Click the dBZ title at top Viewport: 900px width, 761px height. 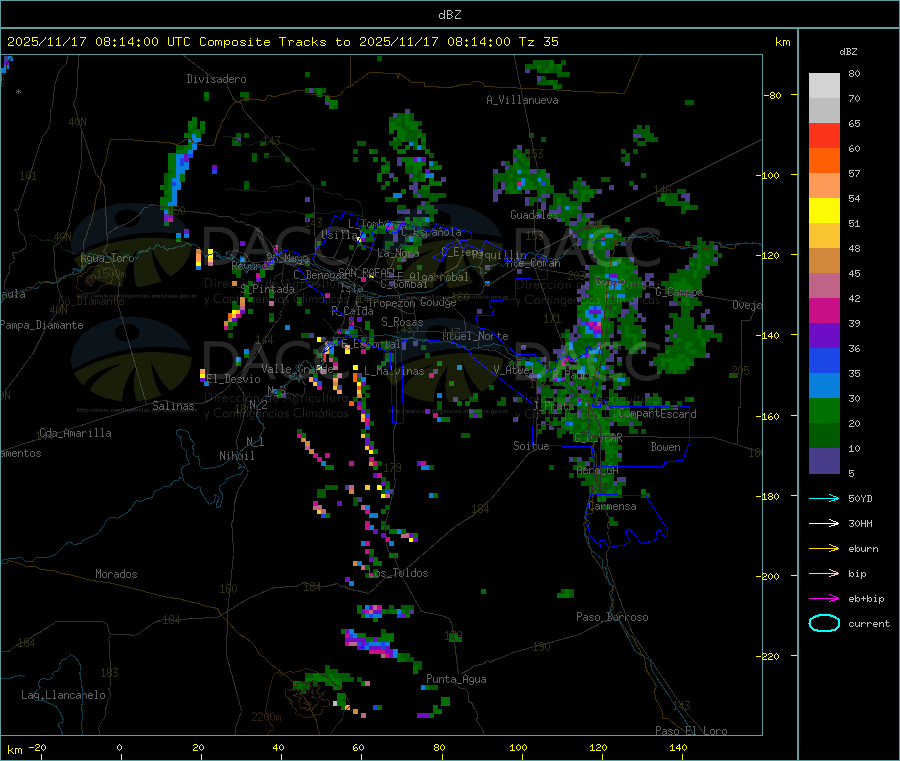(x=449, y=15)
